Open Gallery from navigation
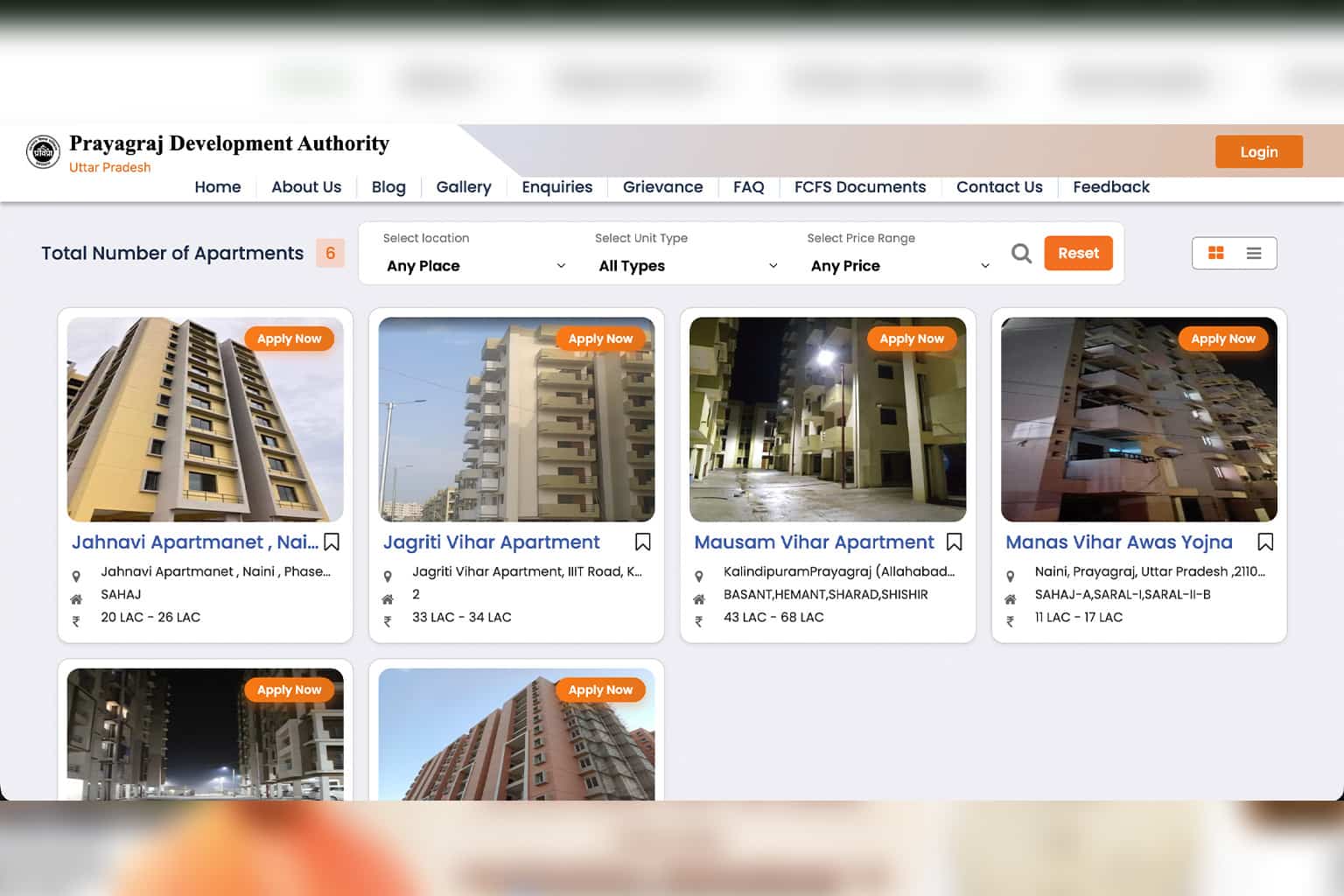 (x=464, y=187)
